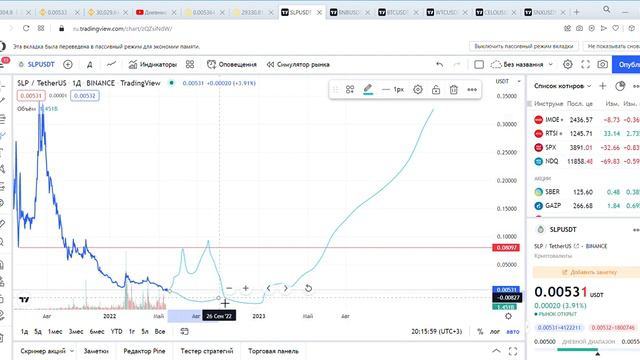
Task: Toggle the drawing lock icon
Action: [436, 89]
